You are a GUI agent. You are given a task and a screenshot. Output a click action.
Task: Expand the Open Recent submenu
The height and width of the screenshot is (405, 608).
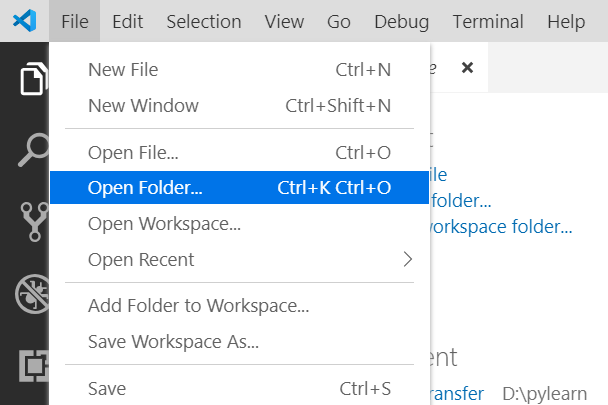(240, 260)
